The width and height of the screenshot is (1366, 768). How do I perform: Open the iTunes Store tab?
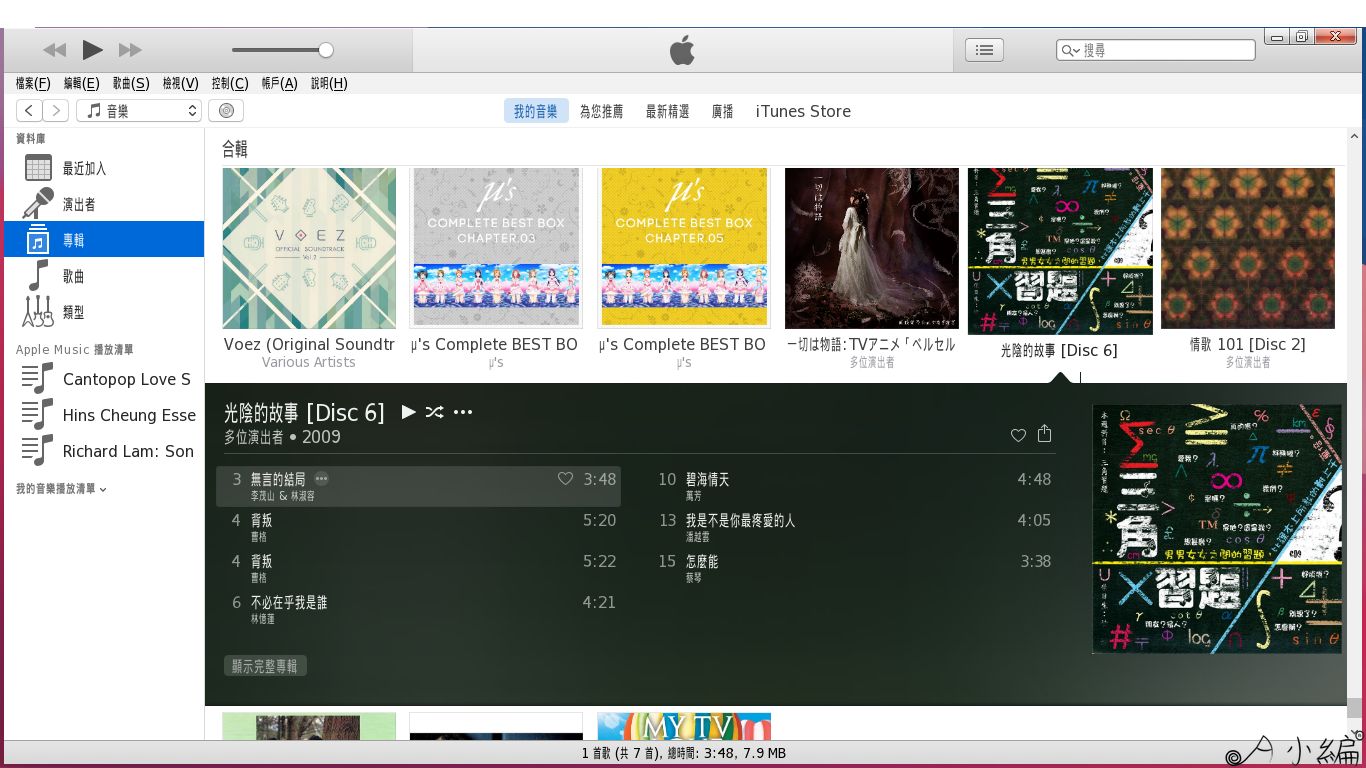click(803, 112)
